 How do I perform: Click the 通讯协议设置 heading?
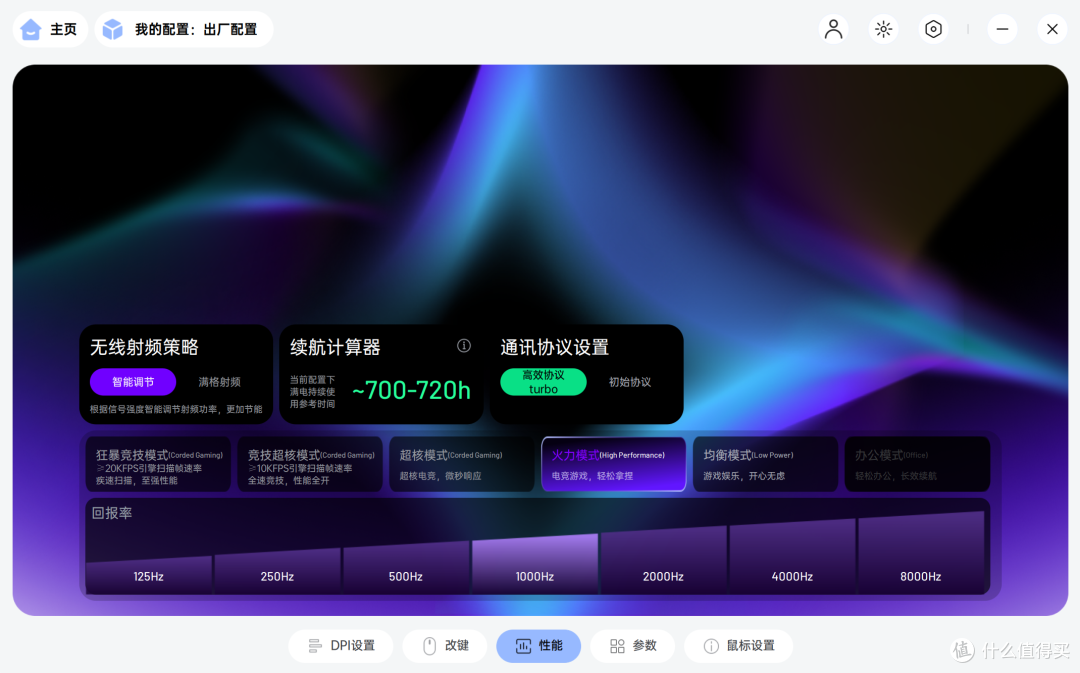tap(554, 347)
